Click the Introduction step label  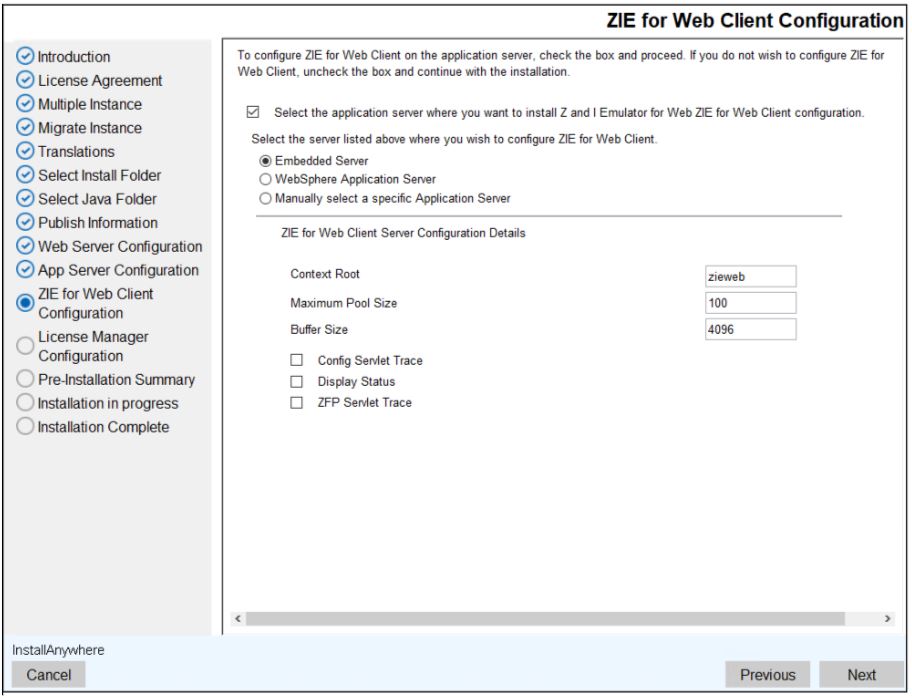(x=74, y=56)
